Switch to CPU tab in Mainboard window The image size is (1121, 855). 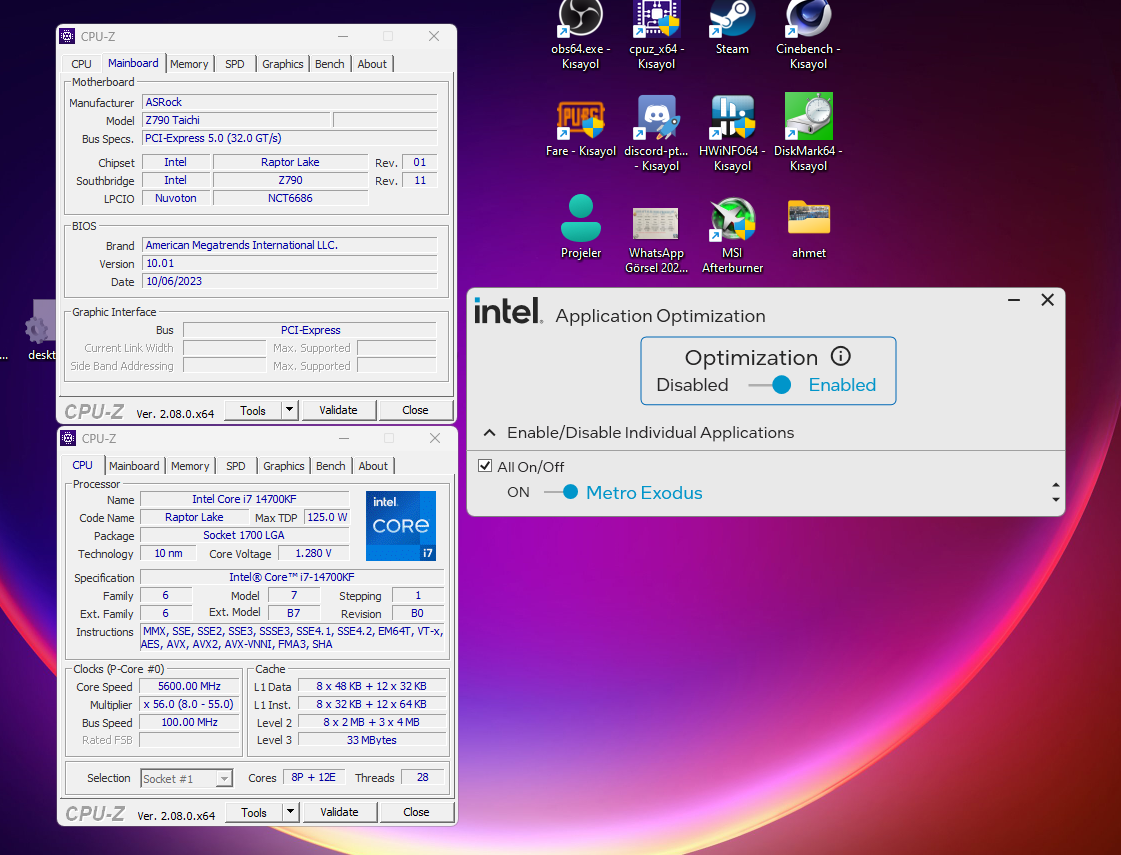point(82,64)
